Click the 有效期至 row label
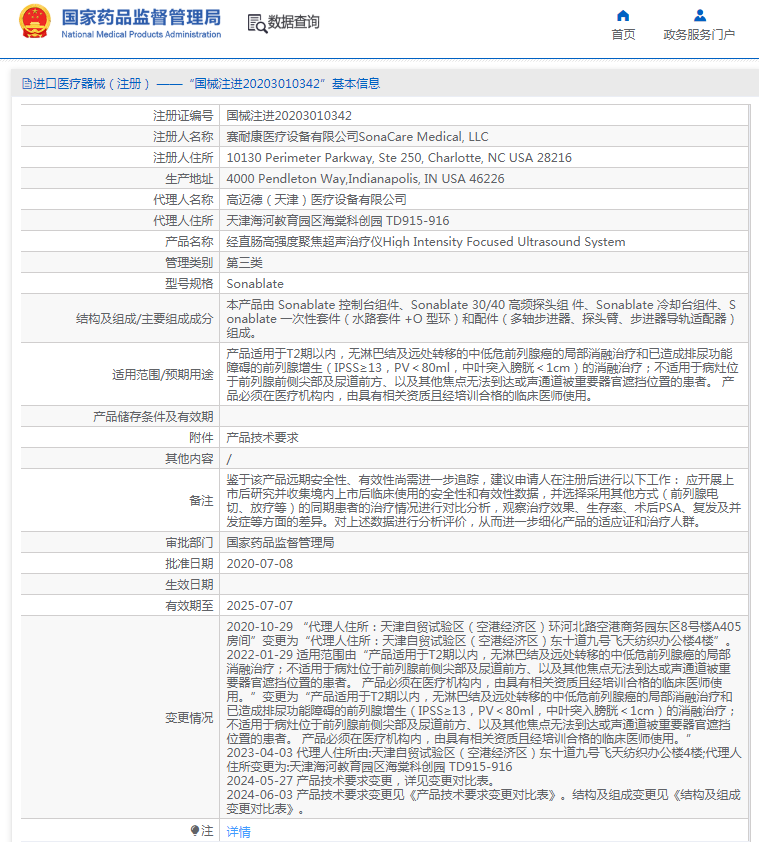Image resolution: width=759 pixels, height=842 pixels. coord(189,606)
